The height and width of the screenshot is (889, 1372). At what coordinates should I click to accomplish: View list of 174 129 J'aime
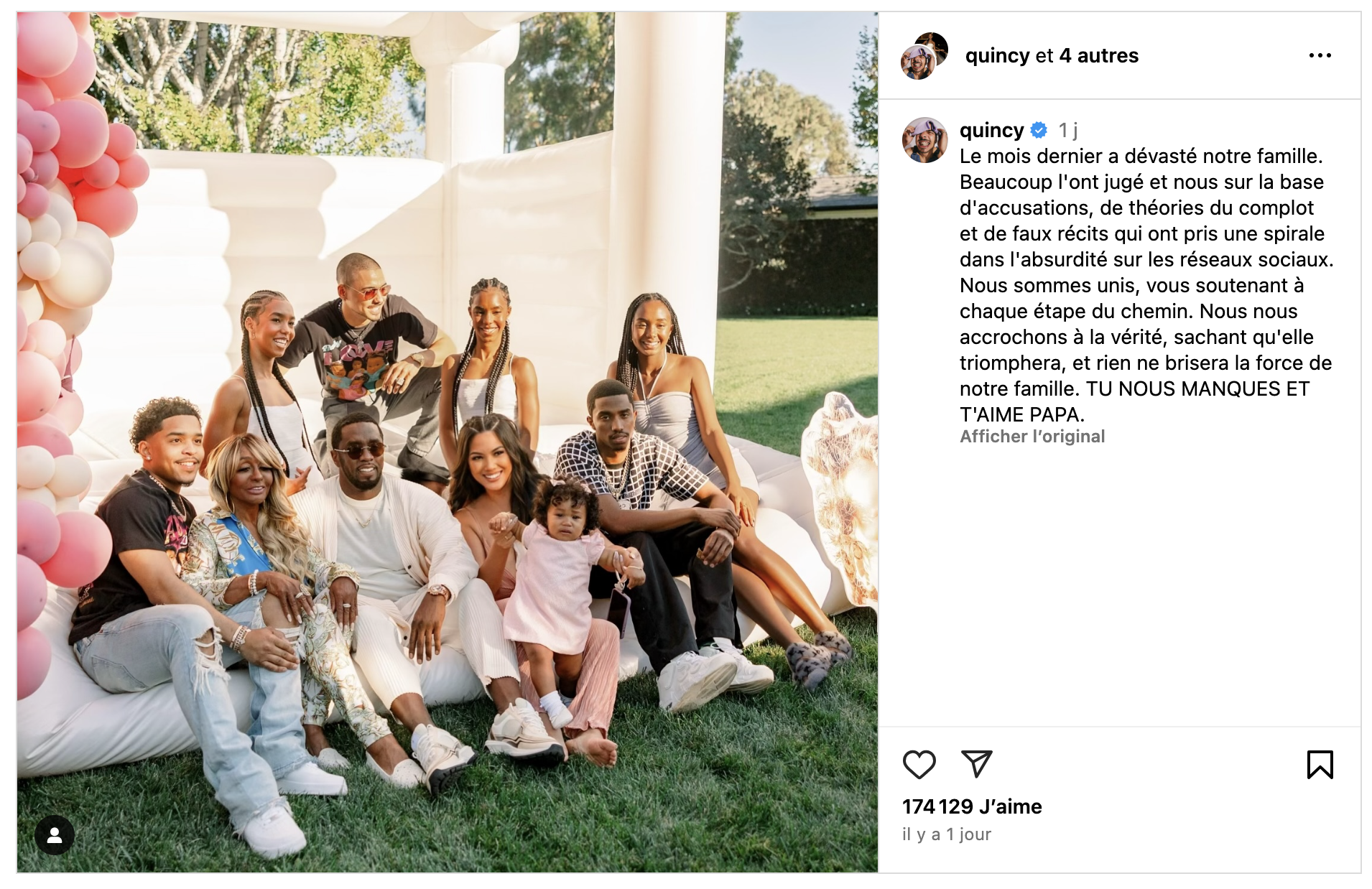(x=972, y=806)
